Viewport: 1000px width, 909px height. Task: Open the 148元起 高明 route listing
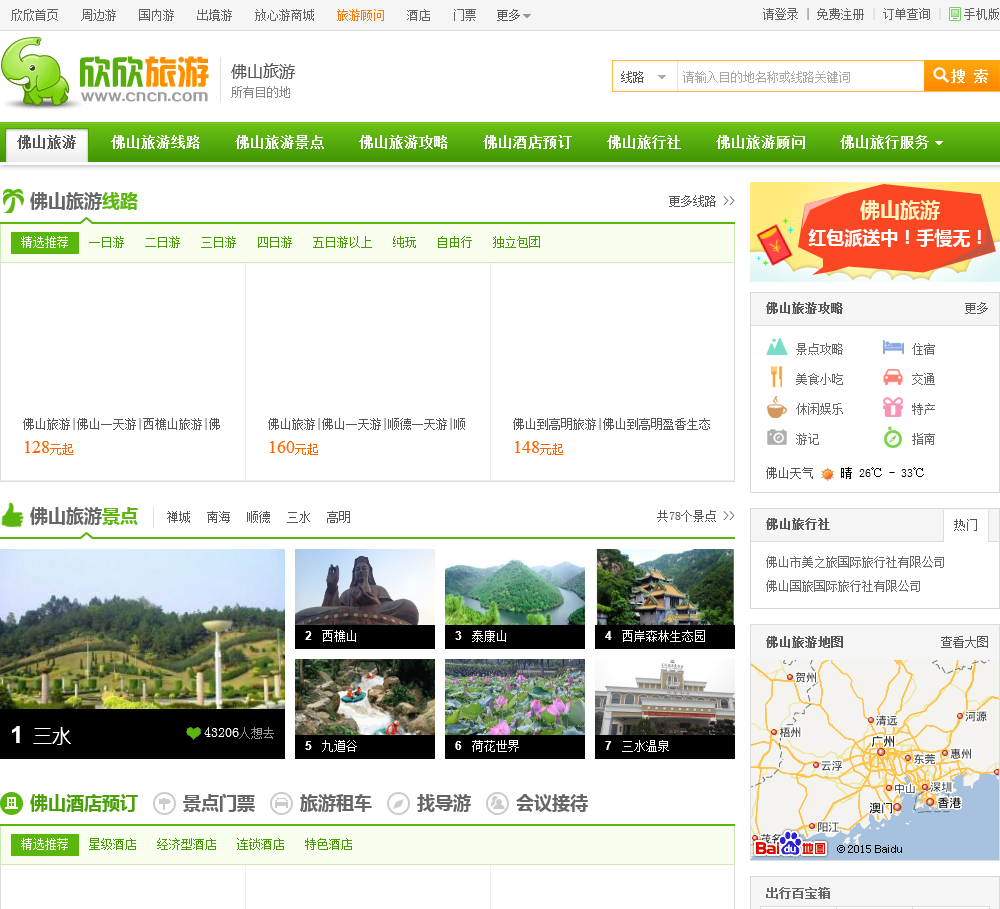(612, 372)
